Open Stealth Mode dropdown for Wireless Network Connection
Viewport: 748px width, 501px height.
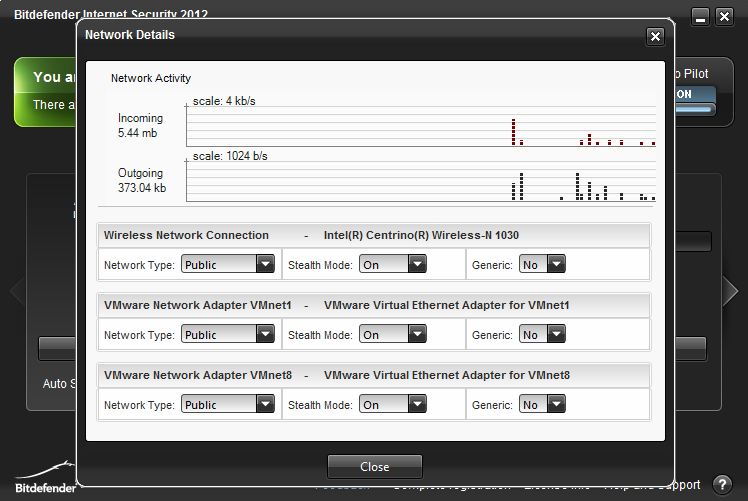pos(393,264)
